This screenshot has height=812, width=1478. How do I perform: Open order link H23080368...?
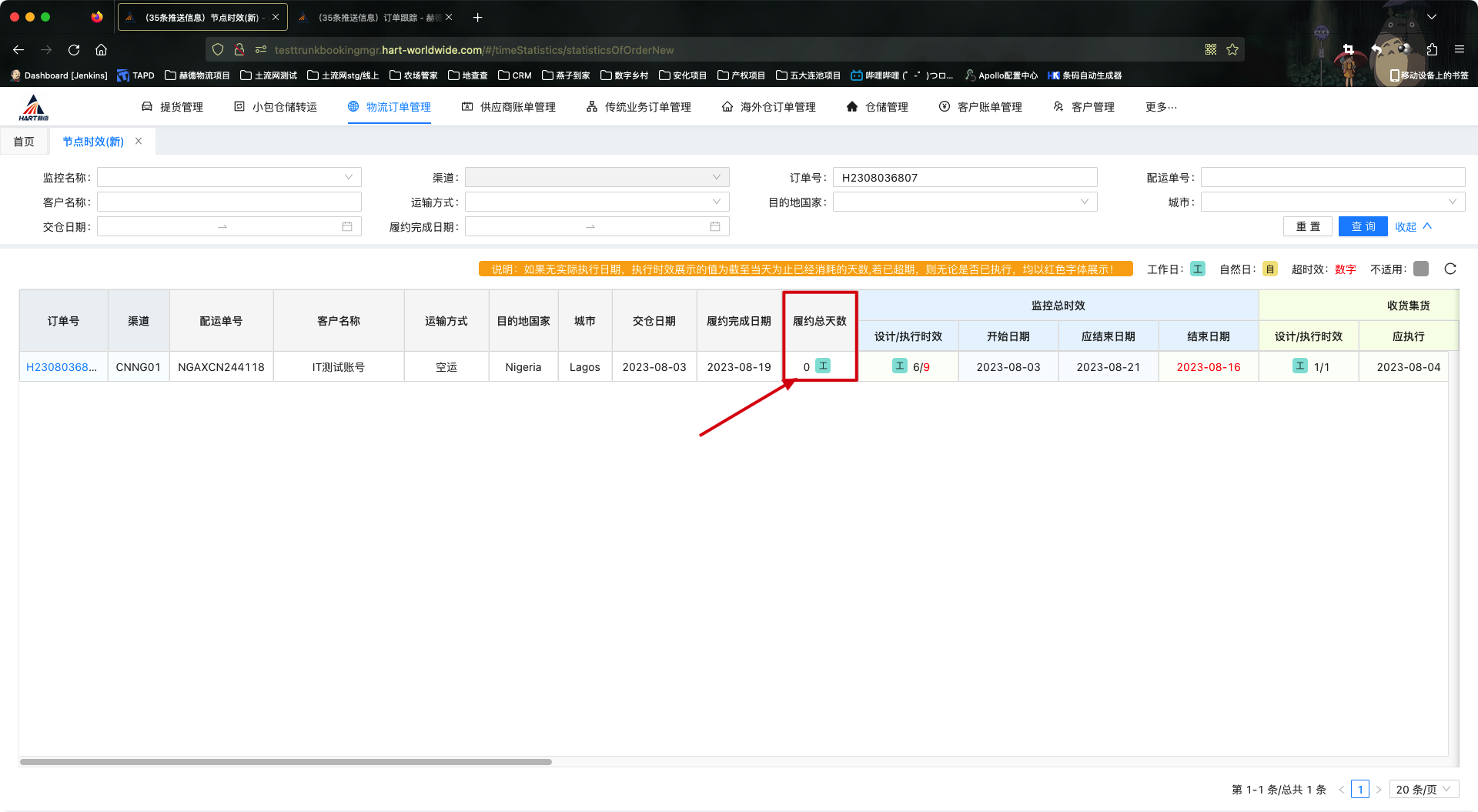62,367
